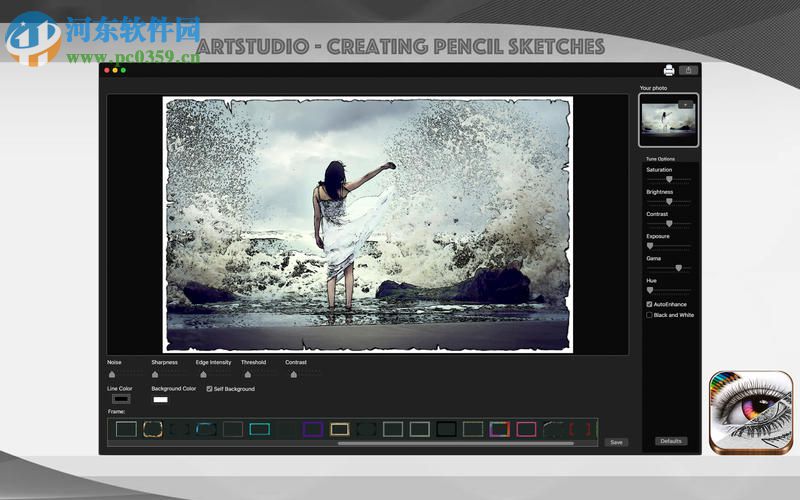
Task: Pick the torn-edge frame
Action: pyautogui.click(x=553, y=429)
